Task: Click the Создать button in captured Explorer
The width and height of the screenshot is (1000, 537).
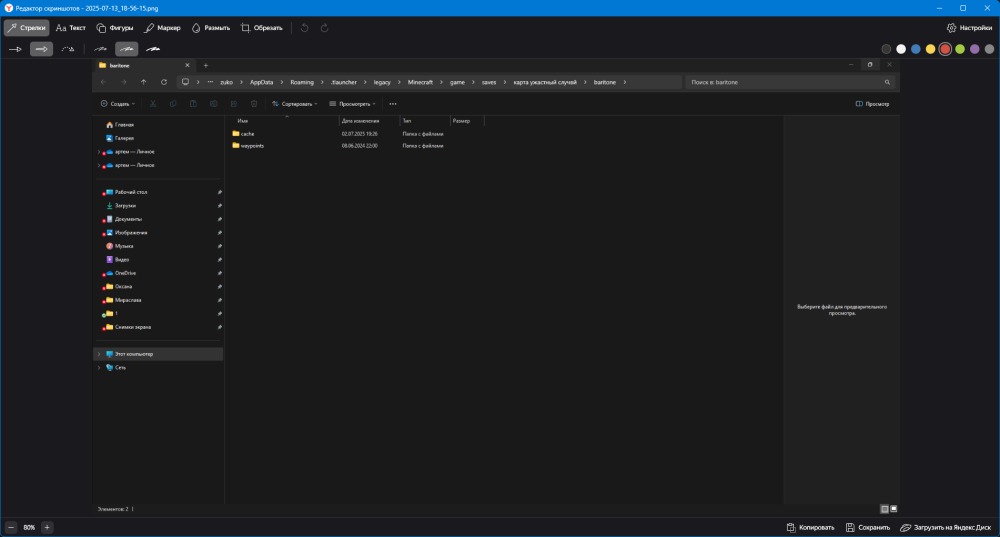Action: 118,104
